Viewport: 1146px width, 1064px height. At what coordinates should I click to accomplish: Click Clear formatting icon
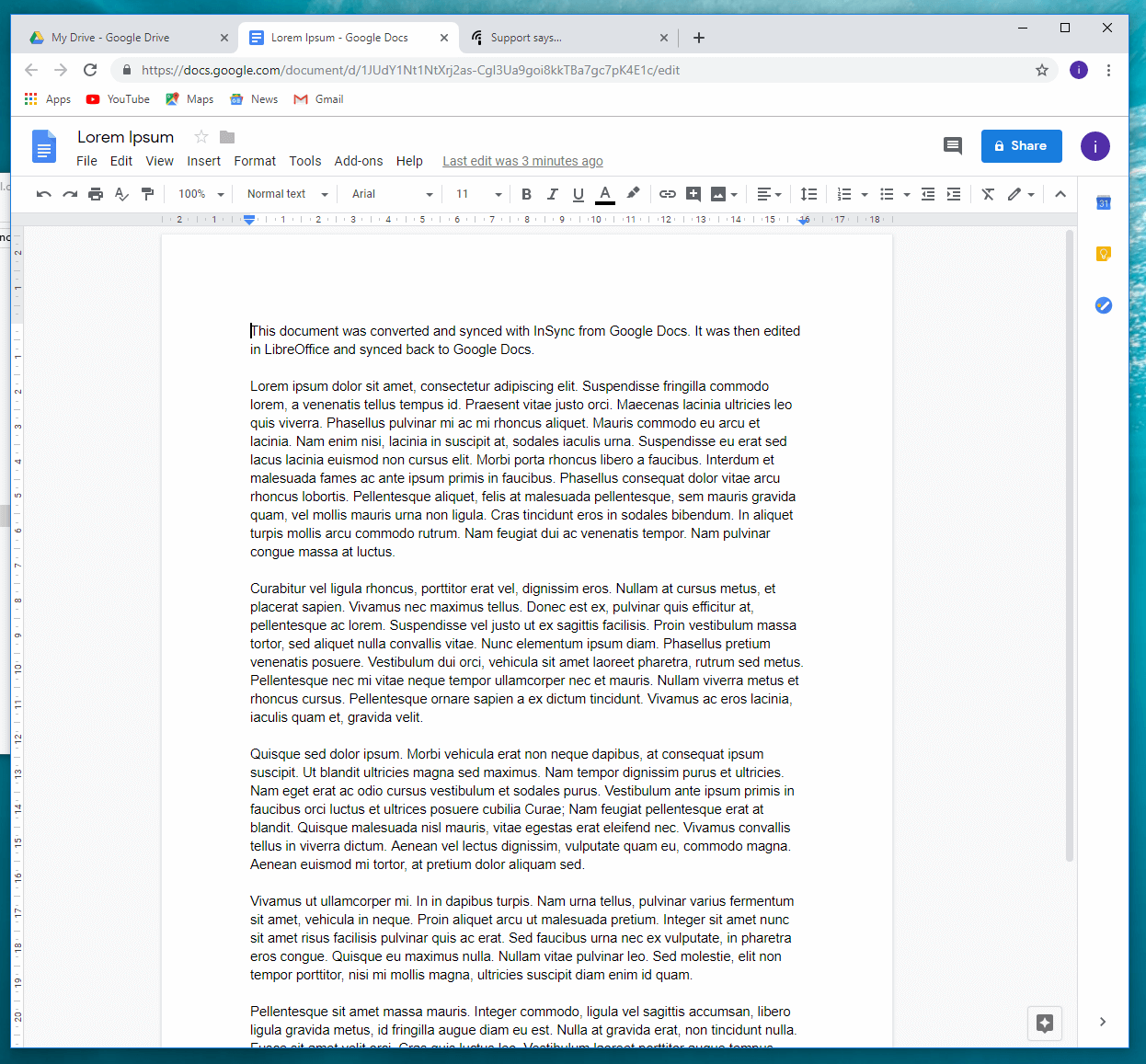[x=988, y=194]
